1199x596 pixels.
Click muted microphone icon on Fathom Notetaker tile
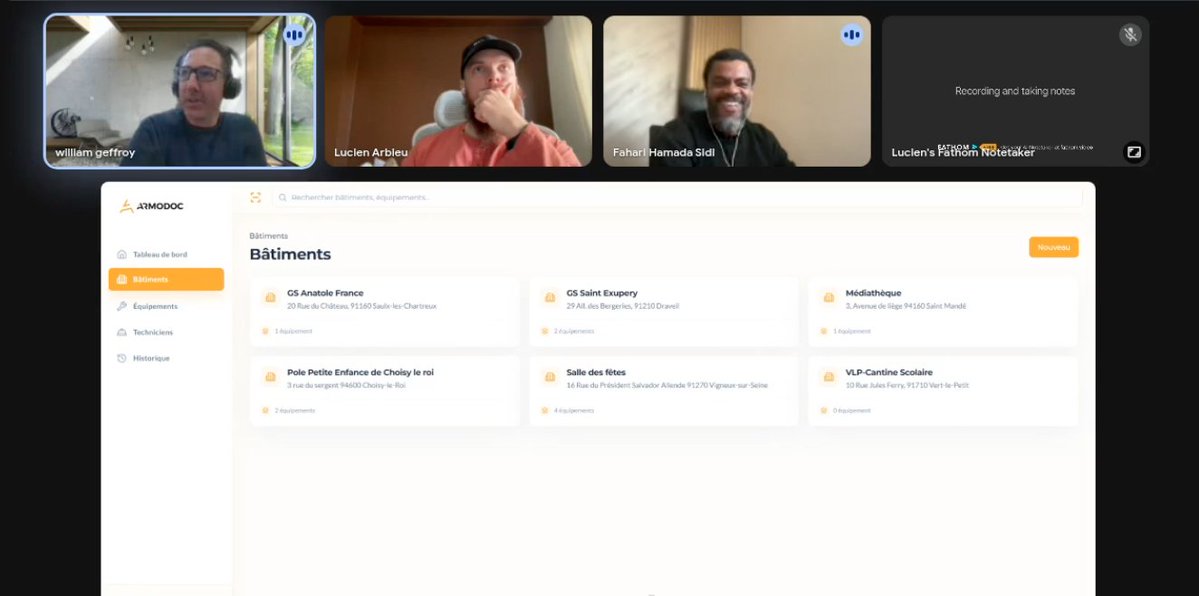pyautogui.click(x=1130, y=35)
